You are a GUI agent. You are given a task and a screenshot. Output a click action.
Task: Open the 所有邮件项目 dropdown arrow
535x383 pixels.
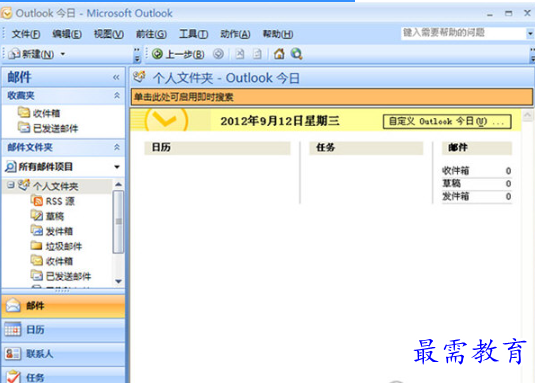117,167
